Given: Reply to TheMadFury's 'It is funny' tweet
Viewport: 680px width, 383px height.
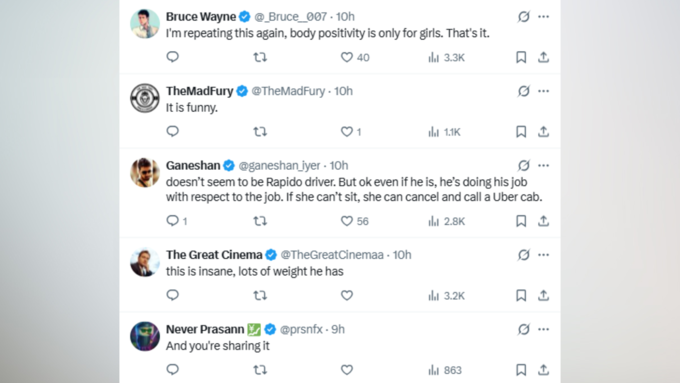Looking at the screenshot, I should (173, 131).
